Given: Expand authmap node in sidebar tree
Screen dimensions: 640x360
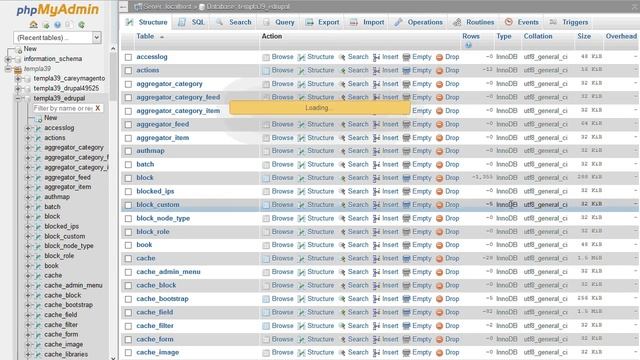Looking at the screenshot, I should [28, 197].
